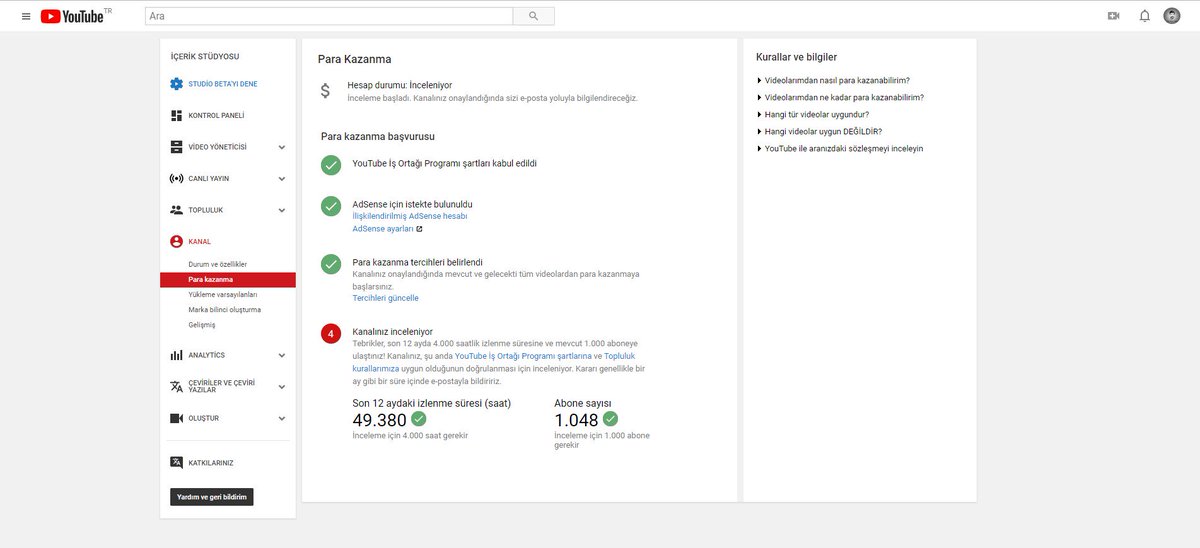Expand the Topluluk section chevron

[x=282, y=210]
